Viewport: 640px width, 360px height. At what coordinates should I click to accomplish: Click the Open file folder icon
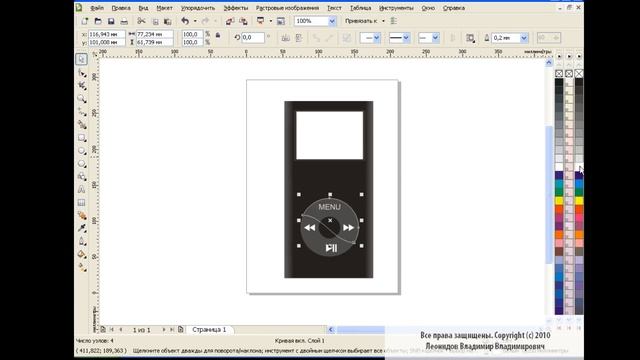coord(98,21)
